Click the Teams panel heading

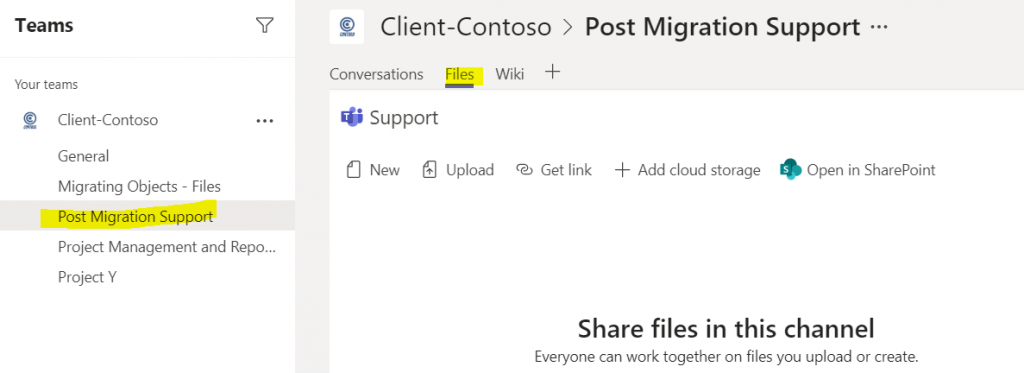[44, 25]
